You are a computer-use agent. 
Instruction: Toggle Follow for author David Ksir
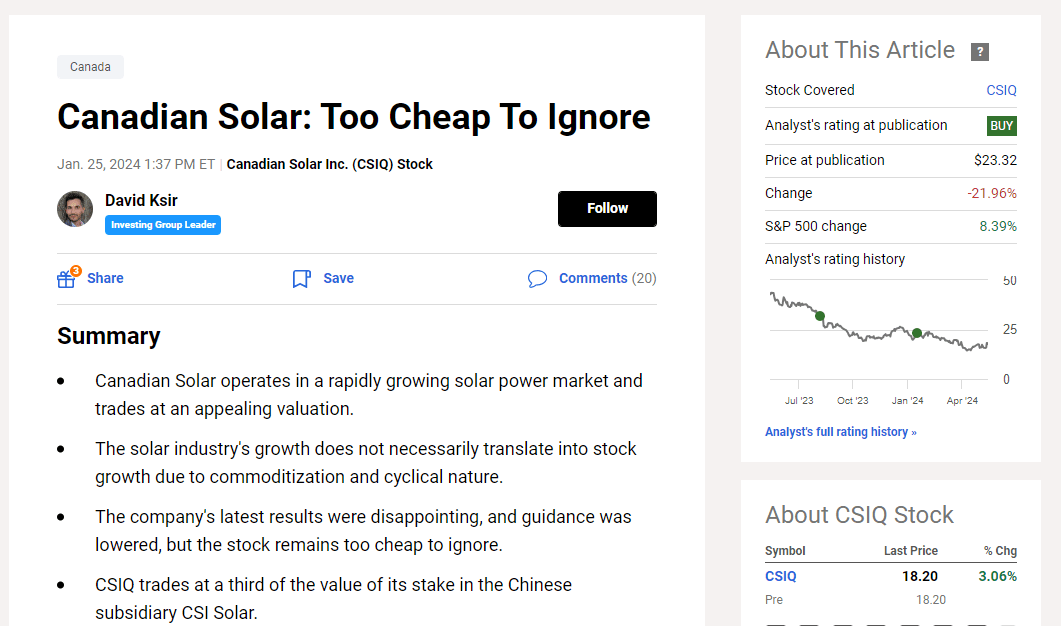point(607,208)
